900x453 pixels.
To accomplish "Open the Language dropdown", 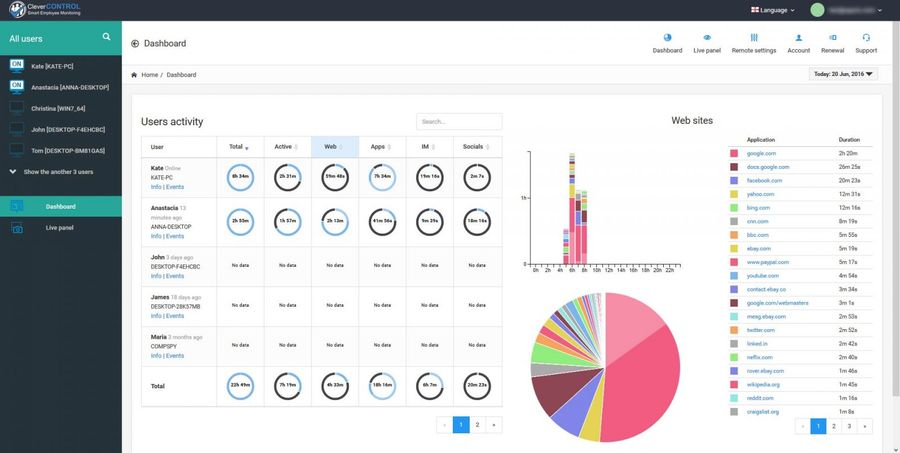I will tap(773, 10).
